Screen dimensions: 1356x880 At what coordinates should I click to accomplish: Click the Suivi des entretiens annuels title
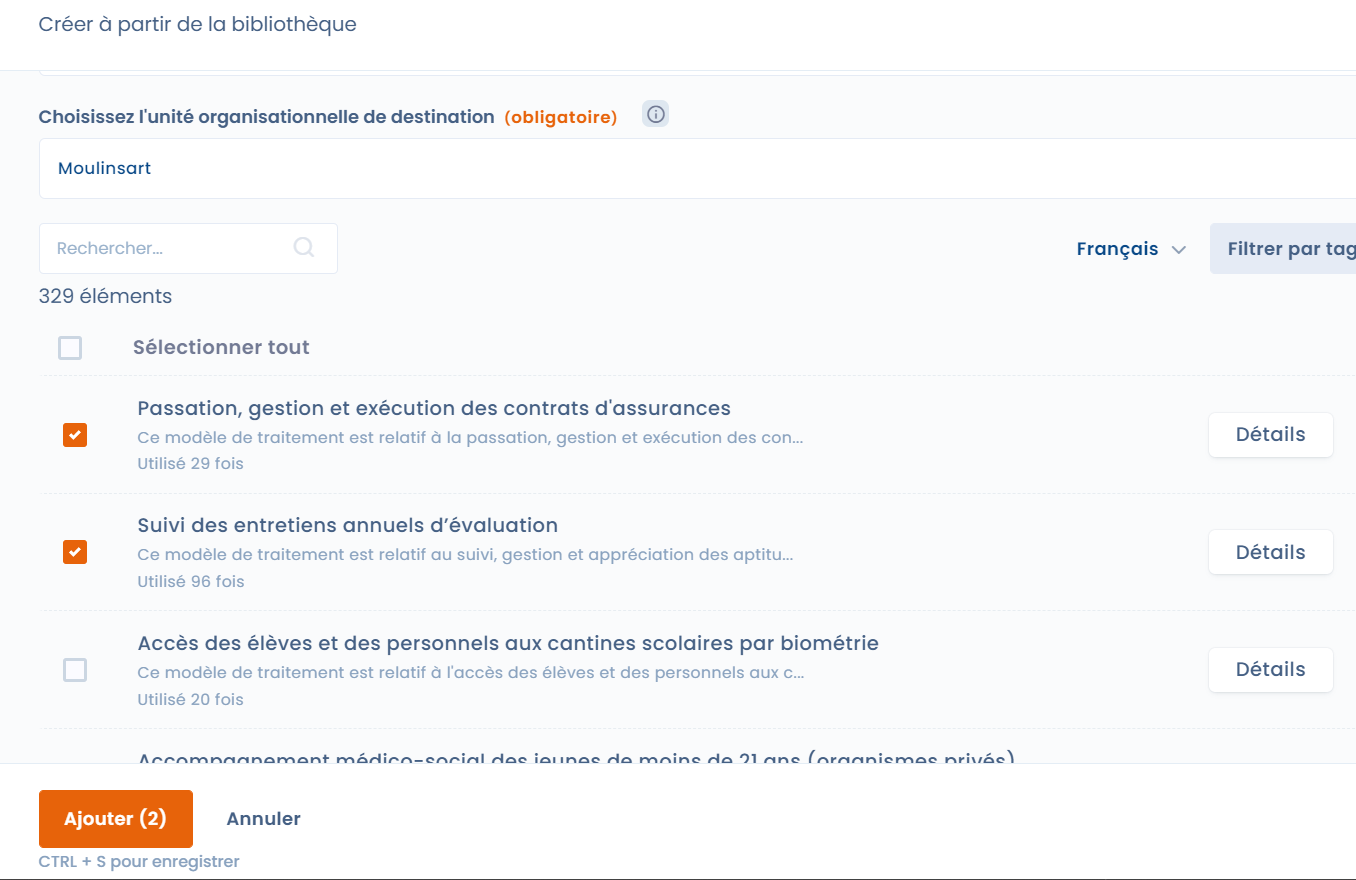tap(347, 525)
